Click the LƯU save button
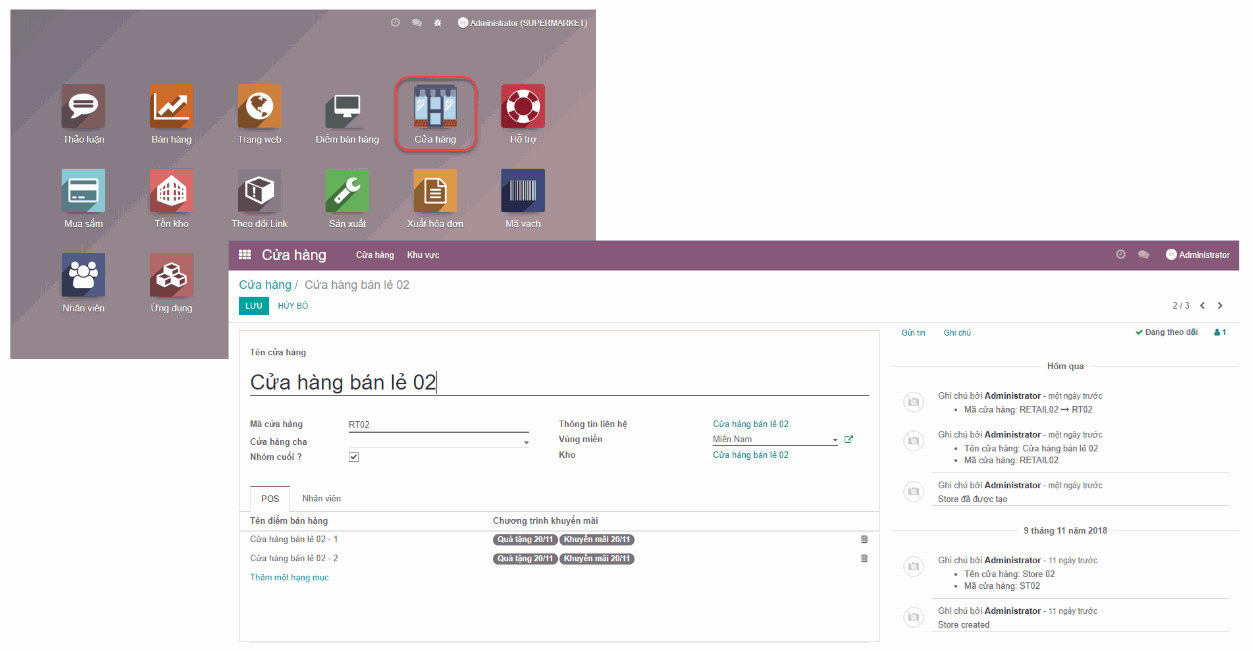1253x651 pixels. (x=253, y=304)
